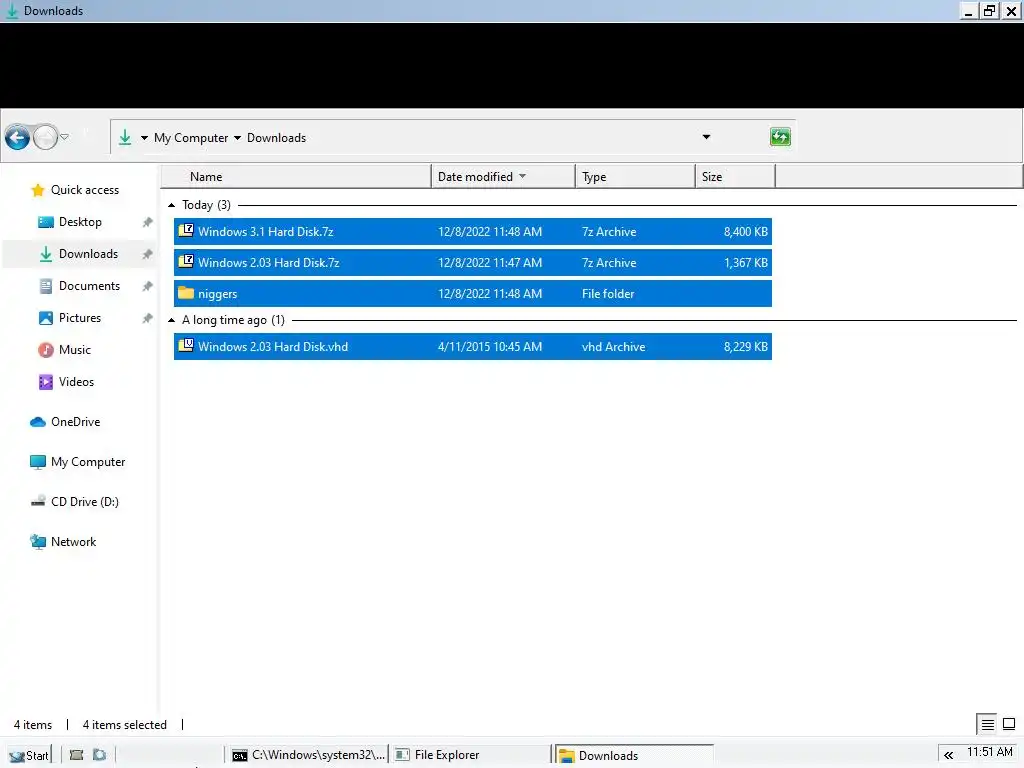Collapse the Today (3) group
The width and height of the screenshot is (1024, 768).
pyautogui.click(x=172, y=205)
